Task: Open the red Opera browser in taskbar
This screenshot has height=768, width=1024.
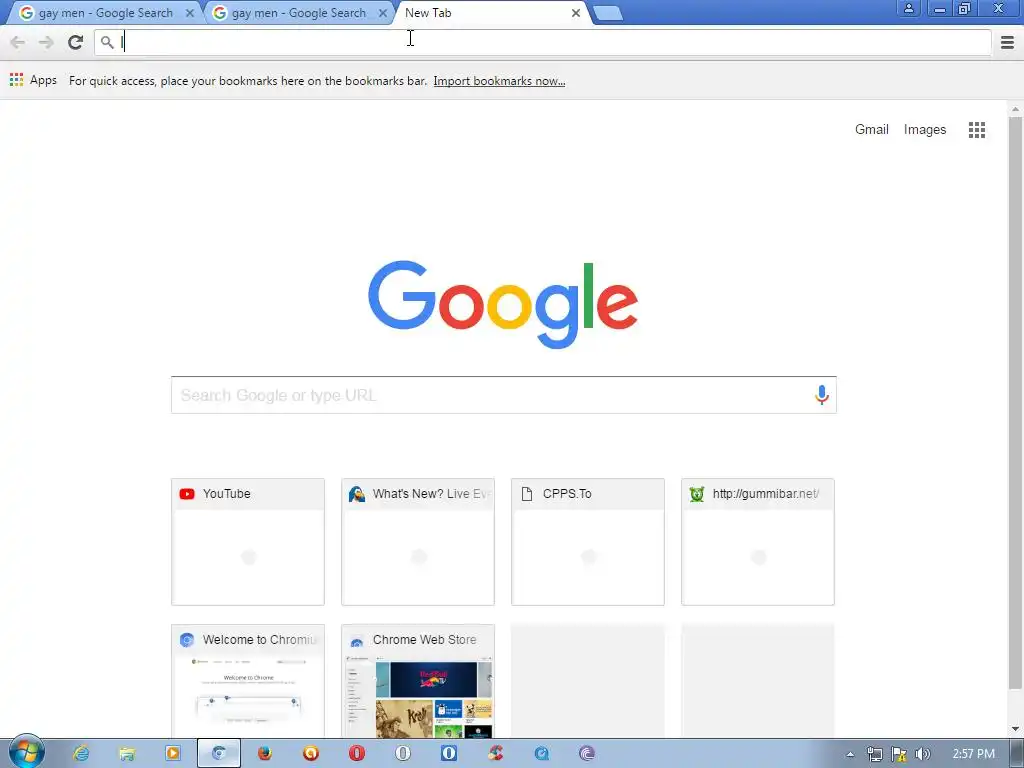Action: [x=357, y=753]
